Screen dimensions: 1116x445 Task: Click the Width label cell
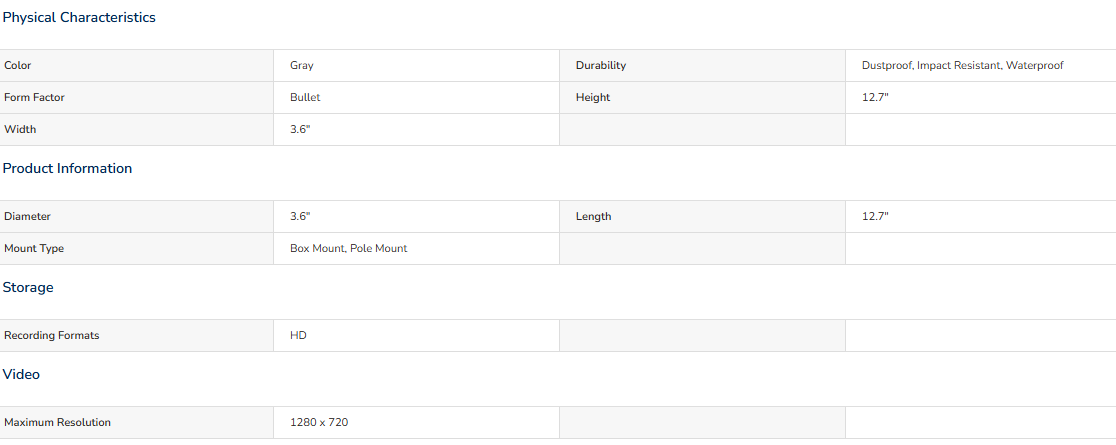[137, 130]
